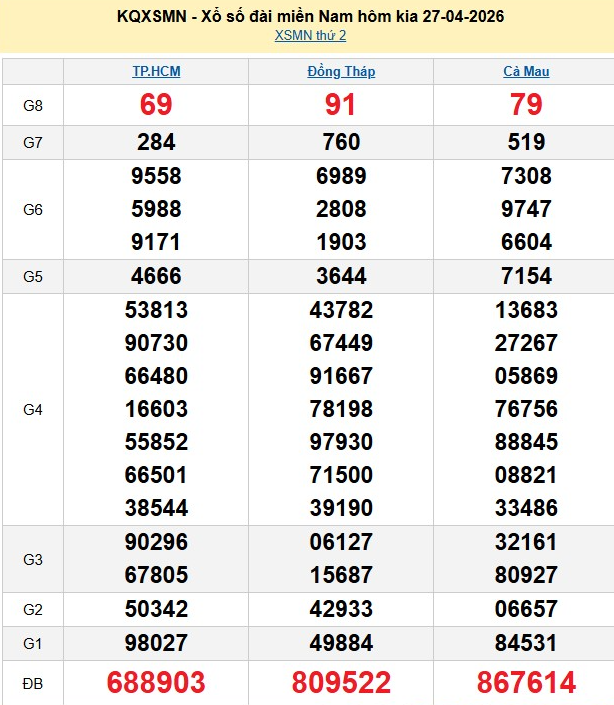This screenshot has width=614, height=705.
Task: Open the Đồng Tháp province link
Action: pos(341,72)
